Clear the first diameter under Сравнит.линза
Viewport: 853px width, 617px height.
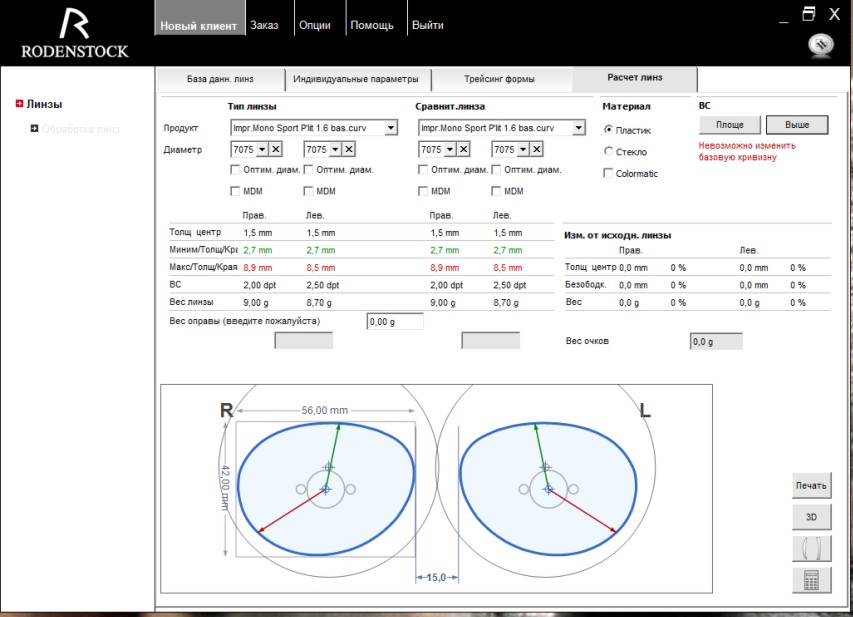pyautogui.click(x=463, y=149)
